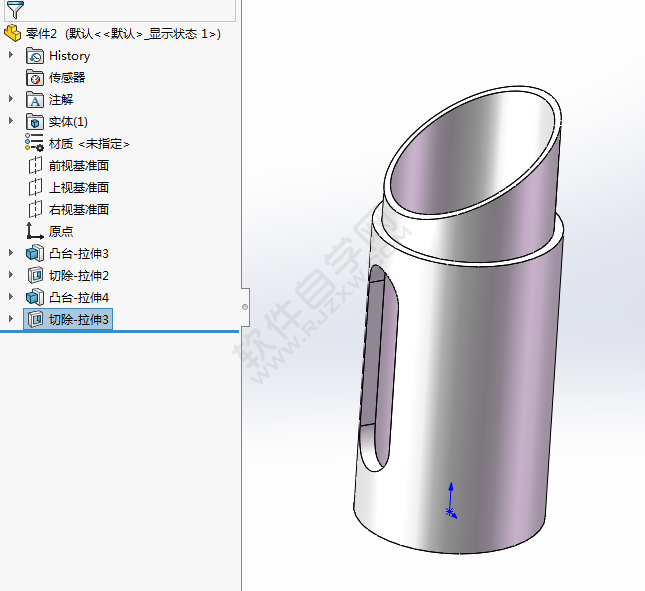
Task: Select the 实体(1) label
Action: pos(68,122)
